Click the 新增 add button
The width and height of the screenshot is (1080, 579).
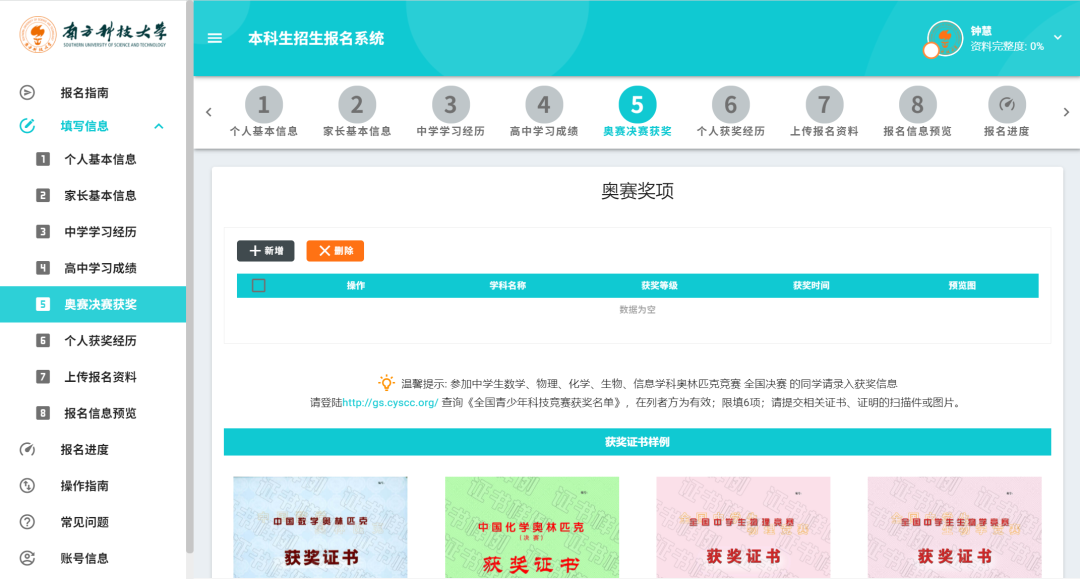pyautogui.click(x=265, y=251)
